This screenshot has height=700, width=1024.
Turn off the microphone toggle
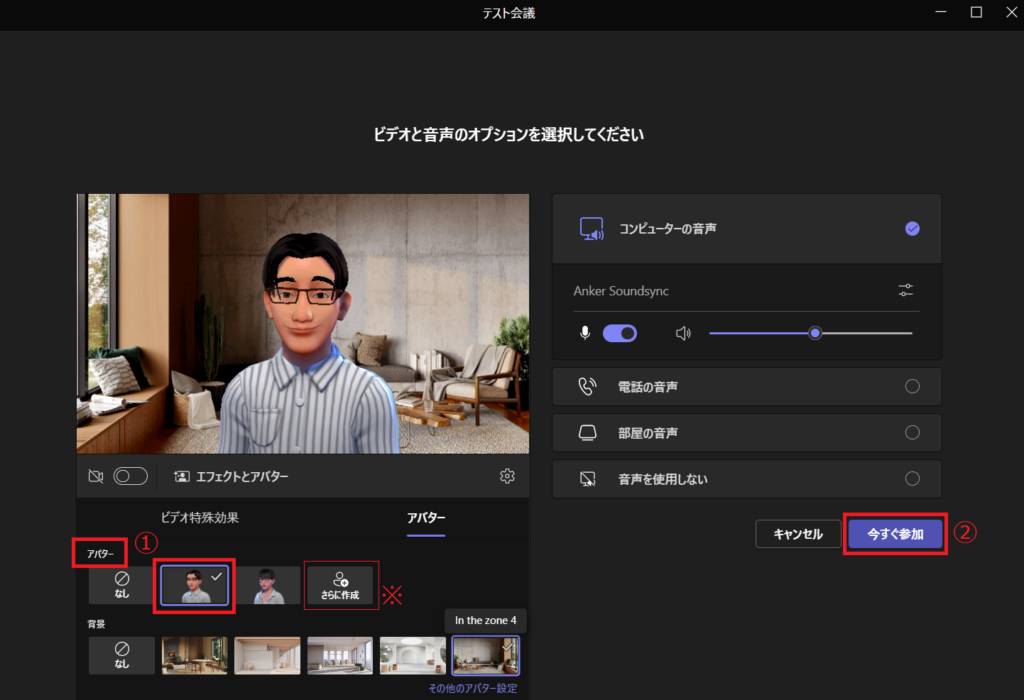click(x=620, y=333)
